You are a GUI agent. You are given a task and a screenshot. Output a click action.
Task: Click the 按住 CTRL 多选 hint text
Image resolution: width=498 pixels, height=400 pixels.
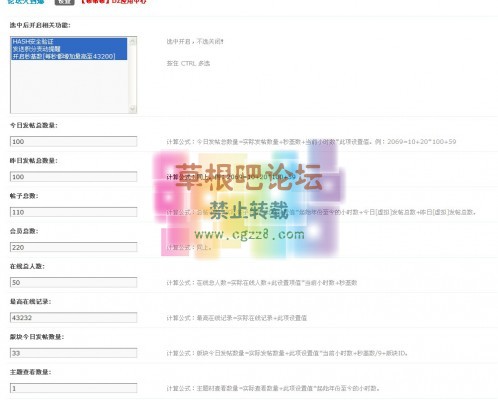[x=188, y=63]
